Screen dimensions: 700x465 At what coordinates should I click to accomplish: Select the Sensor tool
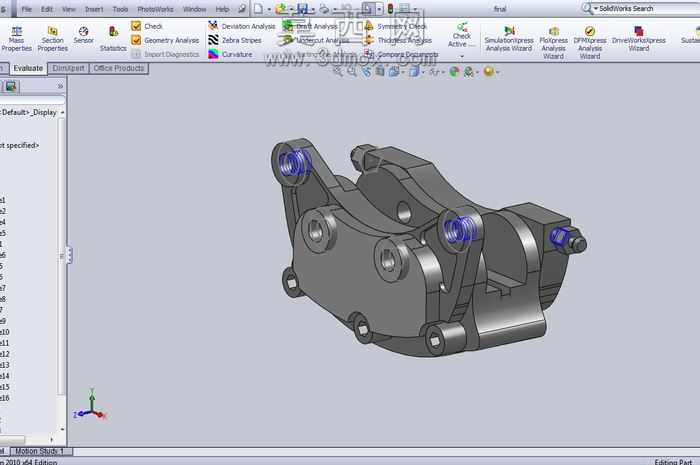click(83, 35)
